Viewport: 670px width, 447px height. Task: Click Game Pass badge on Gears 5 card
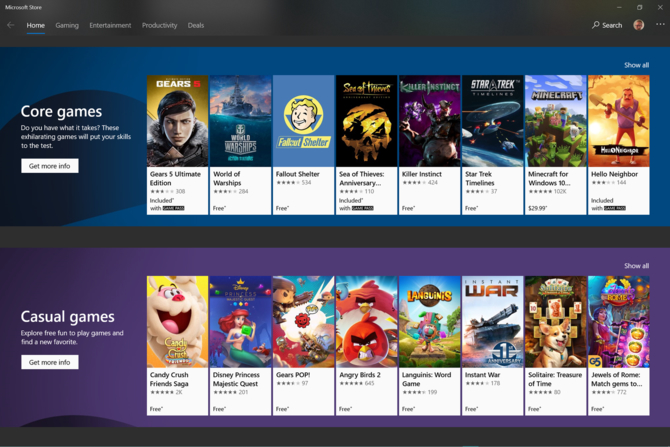point(173,208)
